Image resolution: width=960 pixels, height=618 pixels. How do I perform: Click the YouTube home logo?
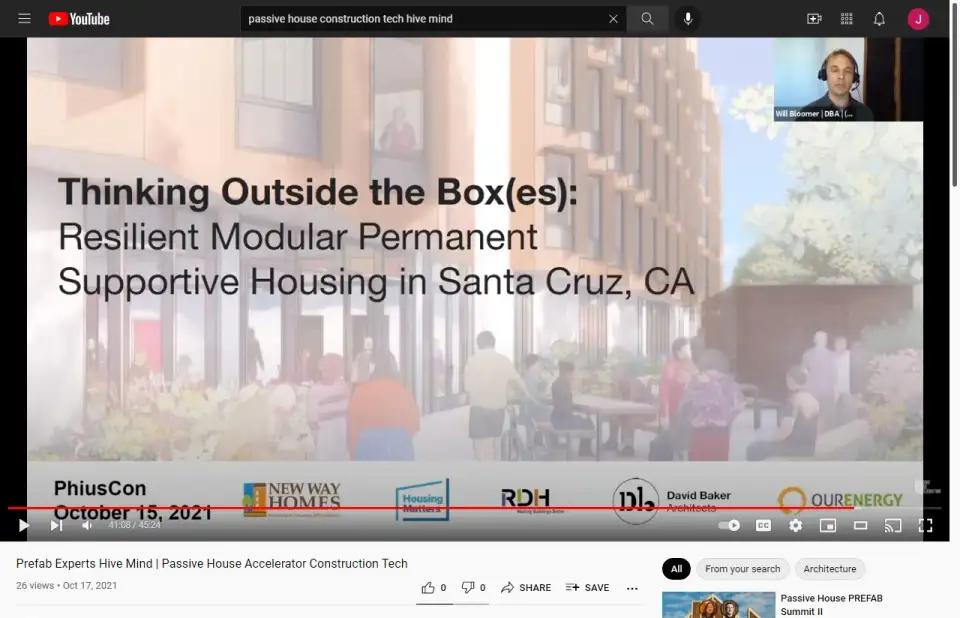pos(78,19)
